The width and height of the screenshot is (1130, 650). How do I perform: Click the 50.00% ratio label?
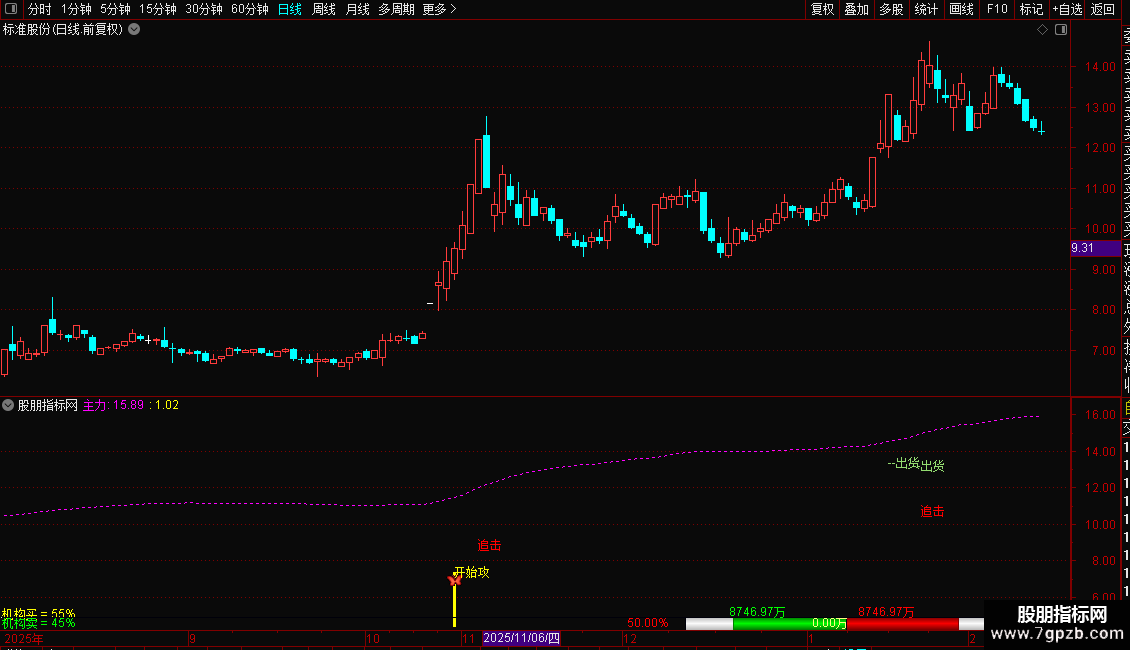pos(647,623)
